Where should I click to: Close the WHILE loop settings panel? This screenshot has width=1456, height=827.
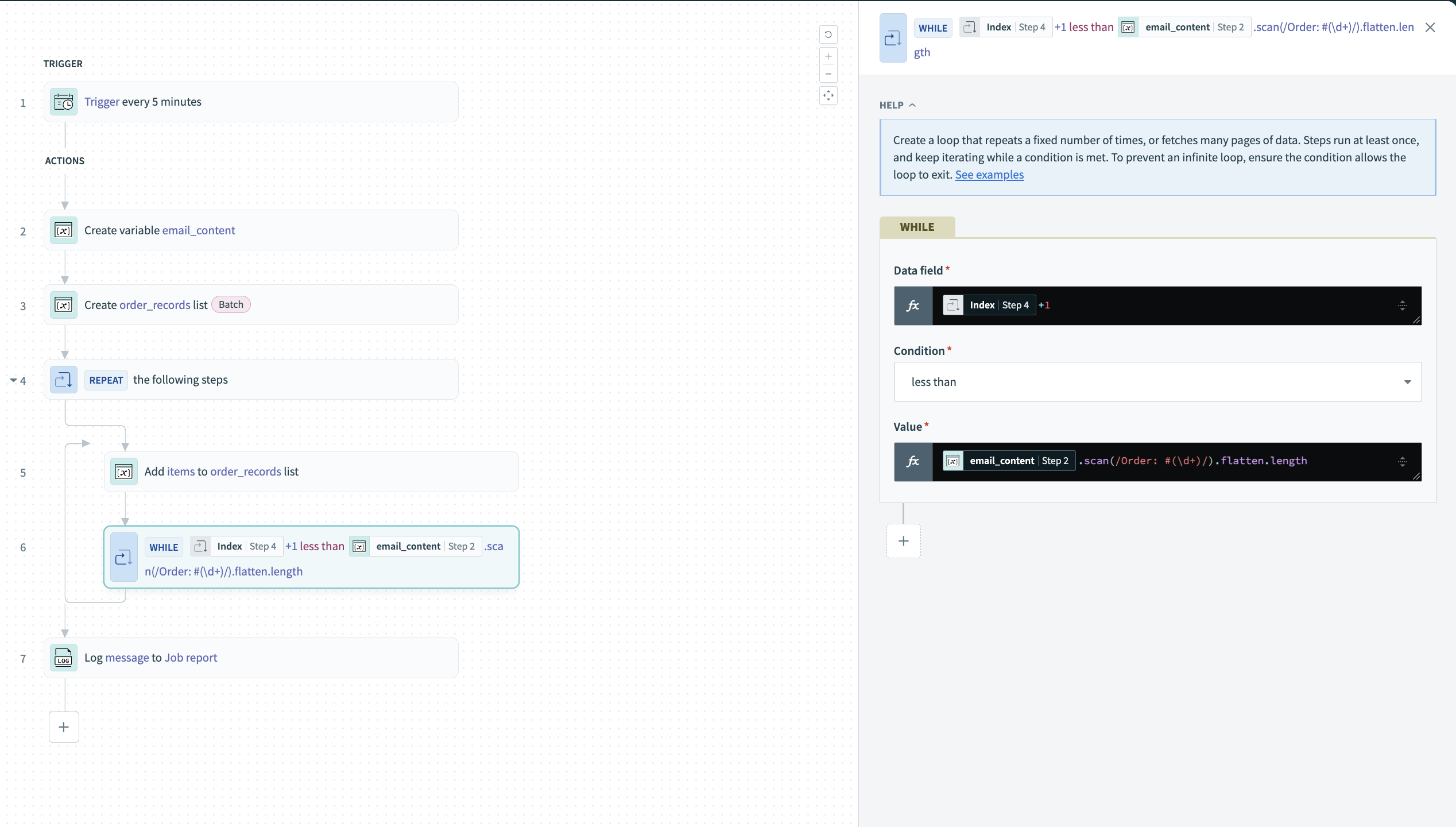1430,27
